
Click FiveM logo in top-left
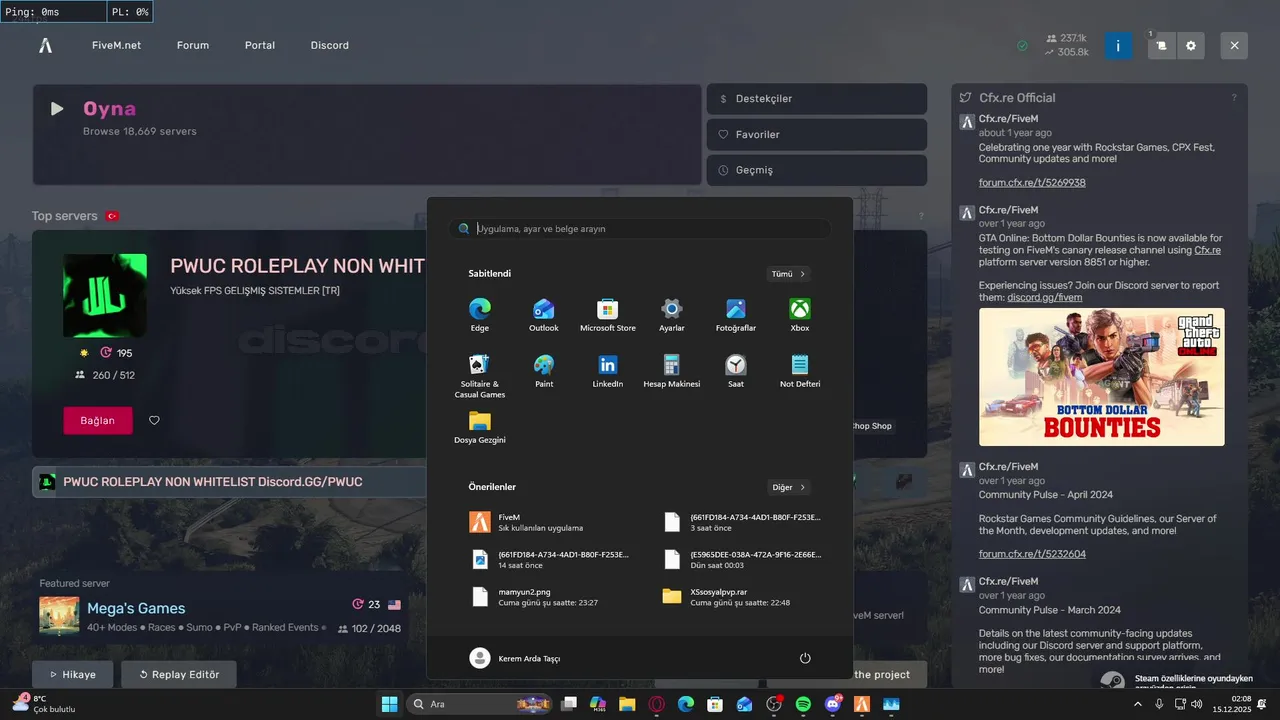[x=45, y=45]
